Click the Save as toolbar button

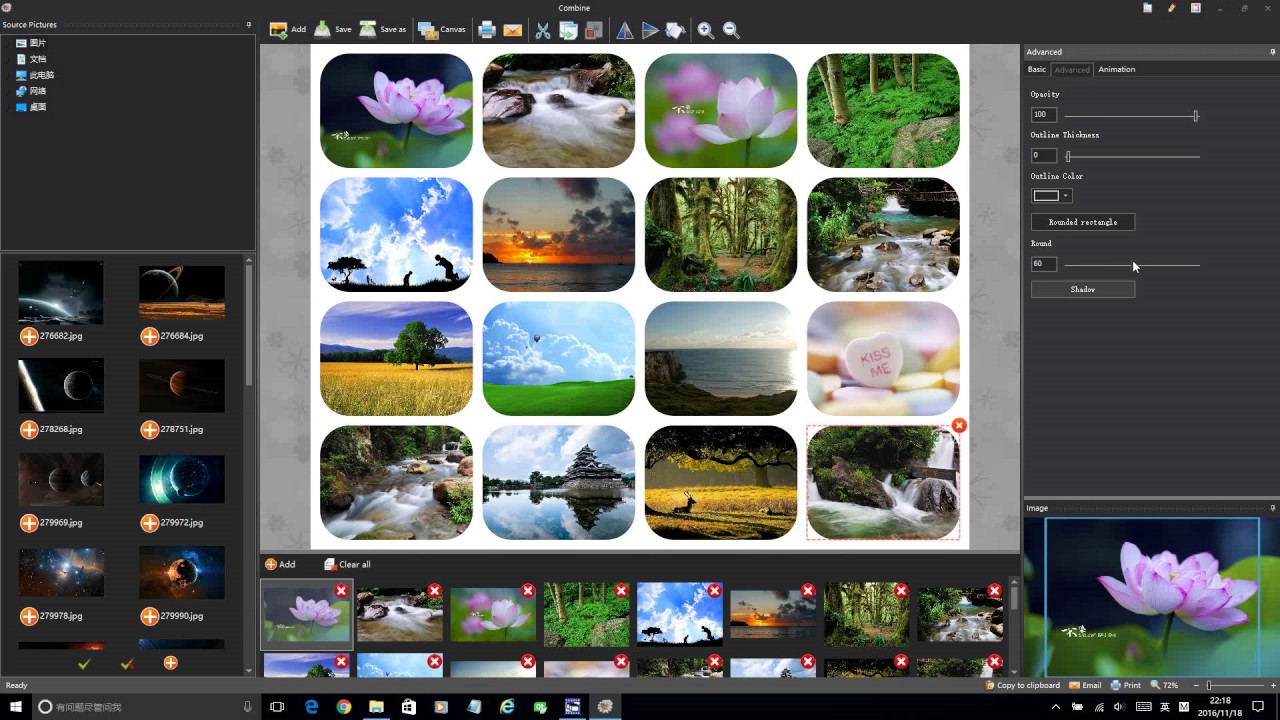click(383, 30)
